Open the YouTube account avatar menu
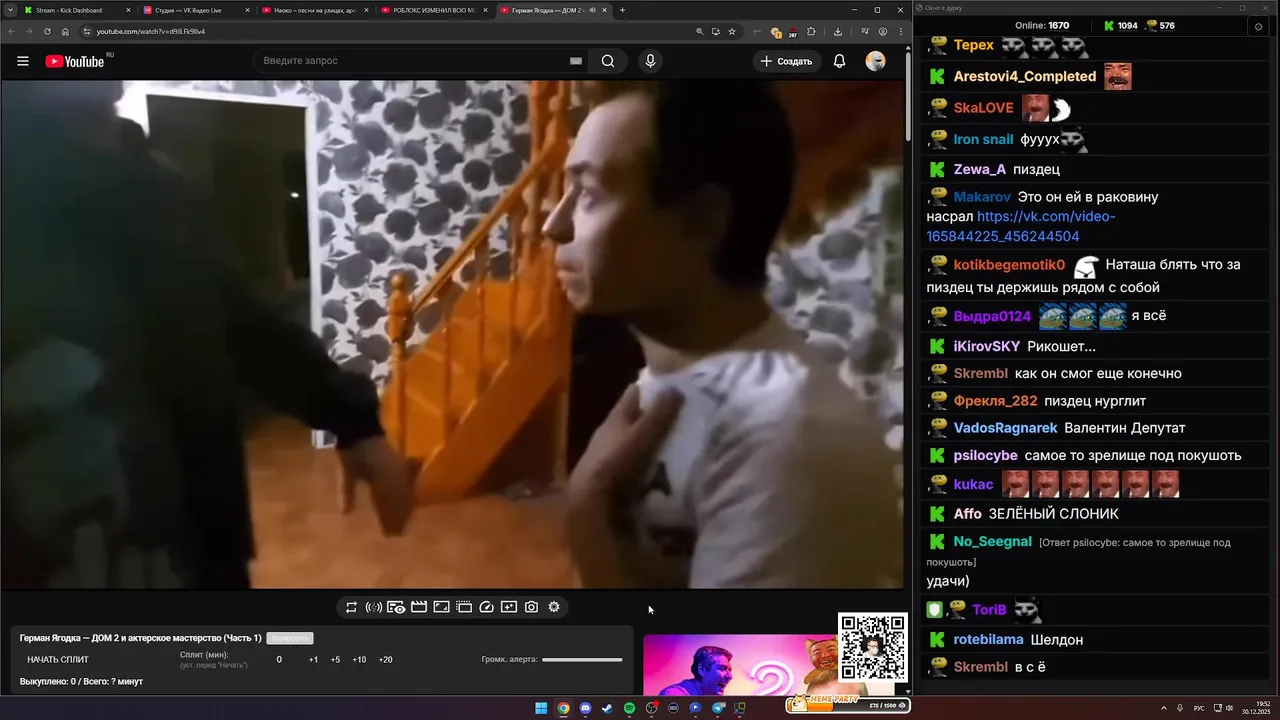1280x720 pixels. coord(875,61)
